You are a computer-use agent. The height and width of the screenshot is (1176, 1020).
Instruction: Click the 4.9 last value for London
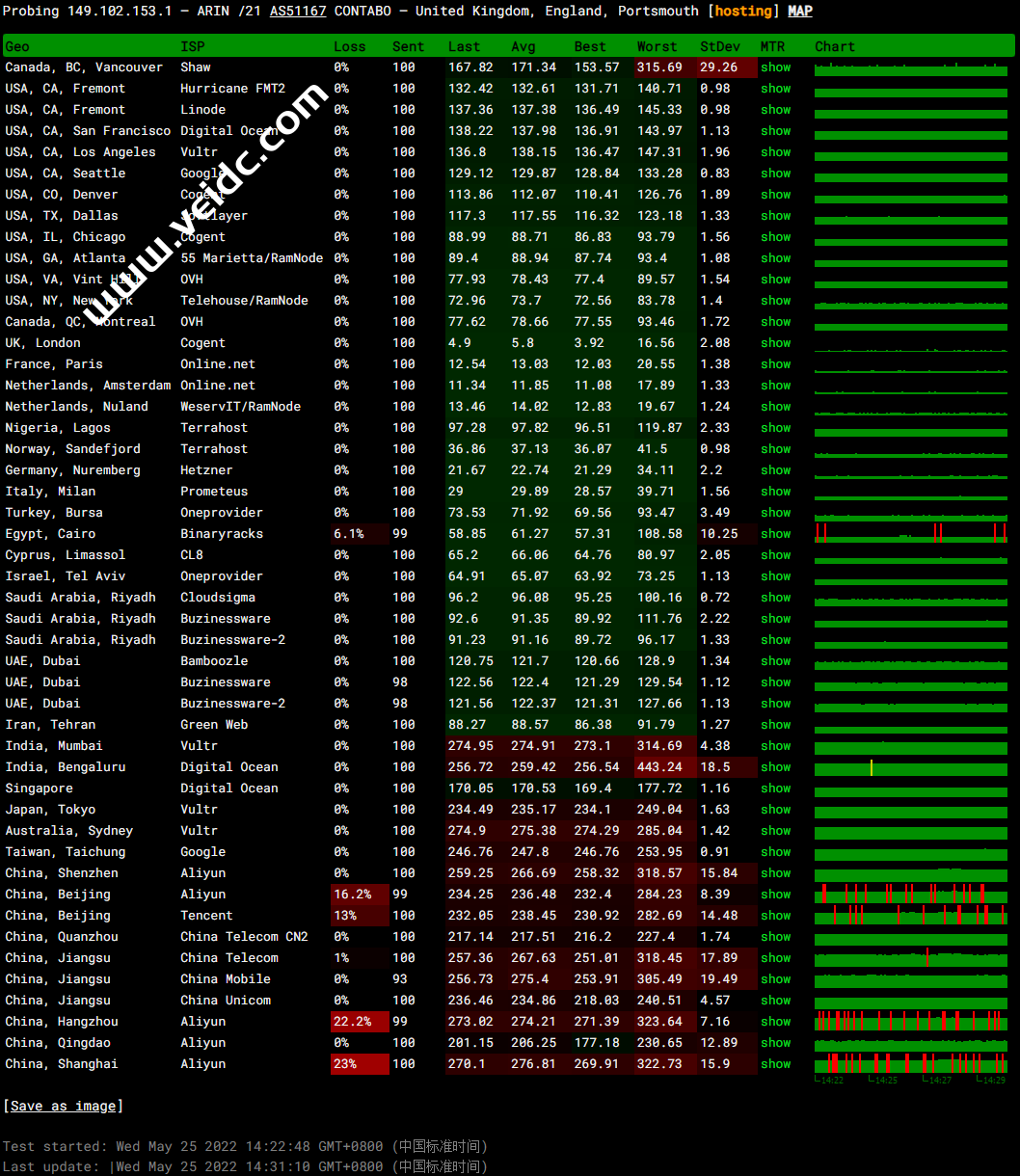pos(460,343)
